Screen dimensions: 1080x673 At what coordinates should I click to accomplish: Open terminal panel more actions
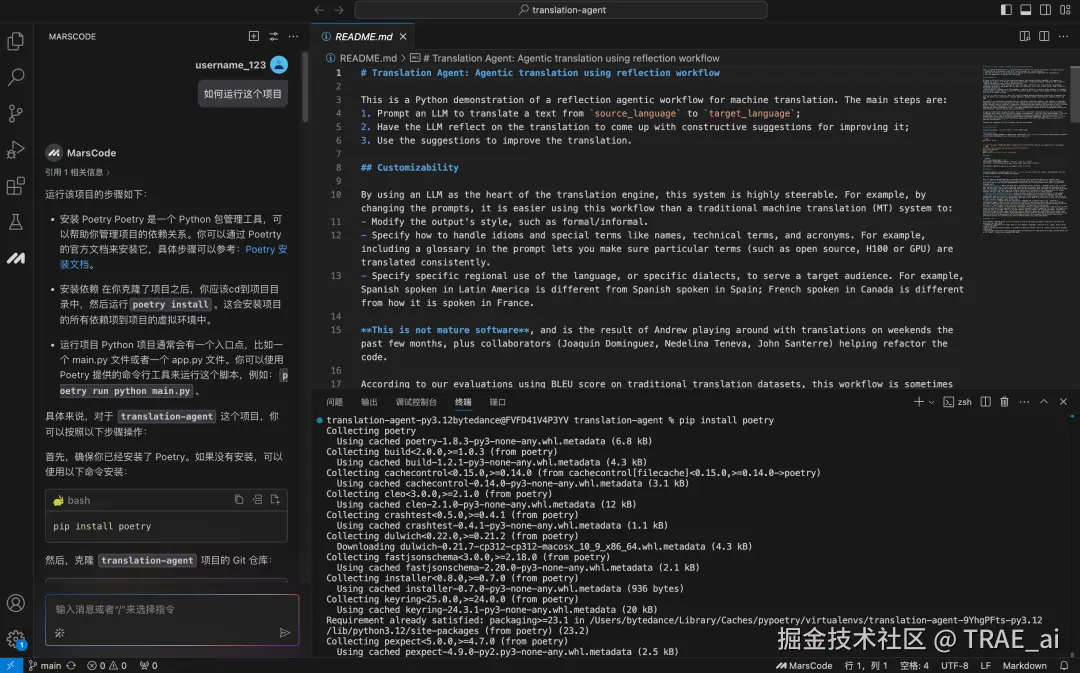click(x=1024, y=402)
